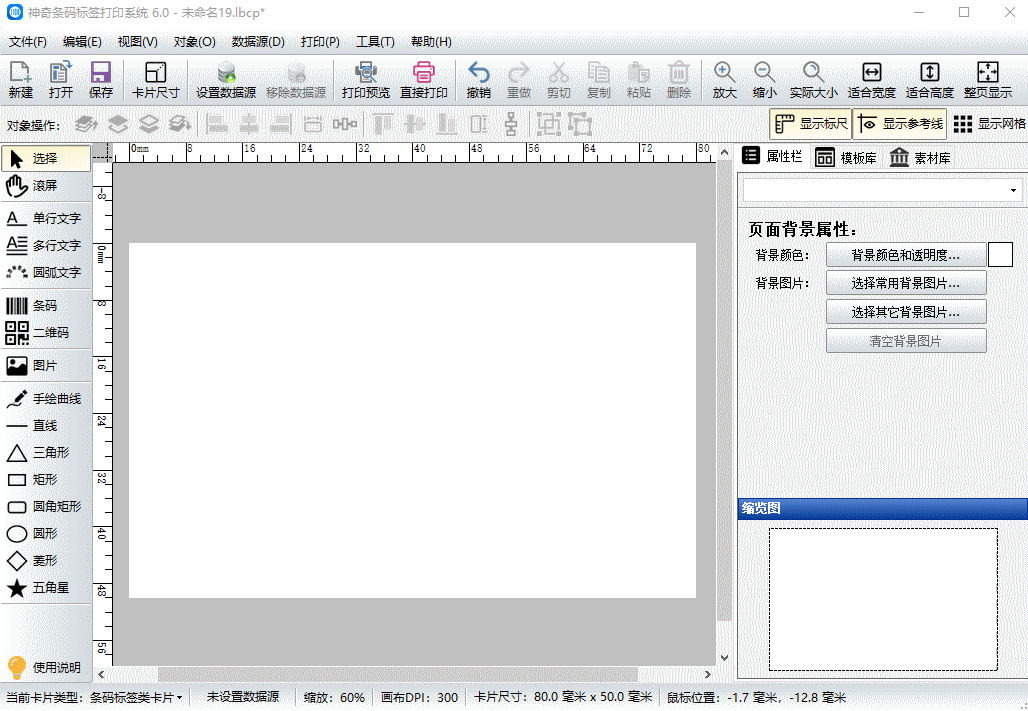The height and width of the screenshot is (711, 1028).
Task: Create a new label with 新建
Action: pyautogui.click(x=20, y=80)
